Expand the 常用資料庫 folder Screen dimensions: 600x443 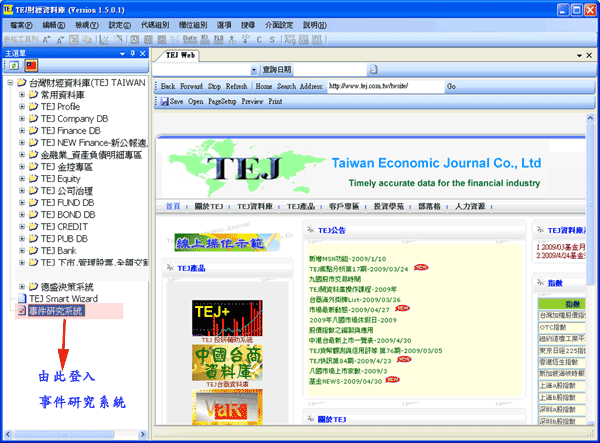[22, 94]
